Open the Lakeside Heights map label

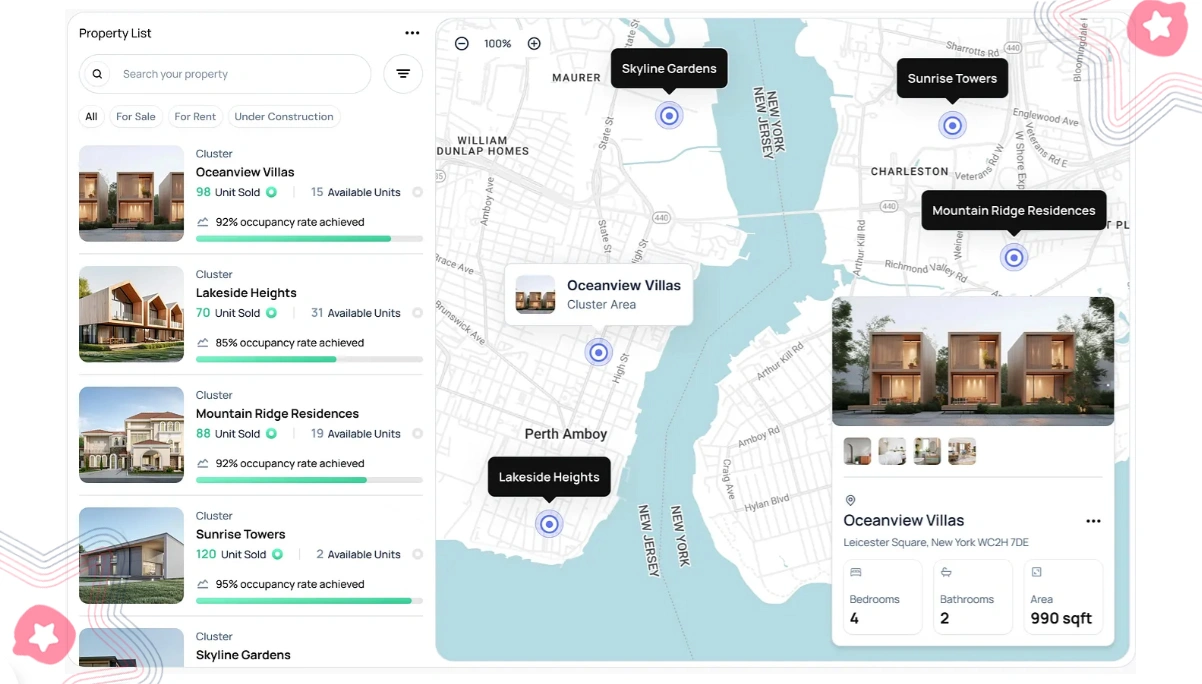point(549,477)
